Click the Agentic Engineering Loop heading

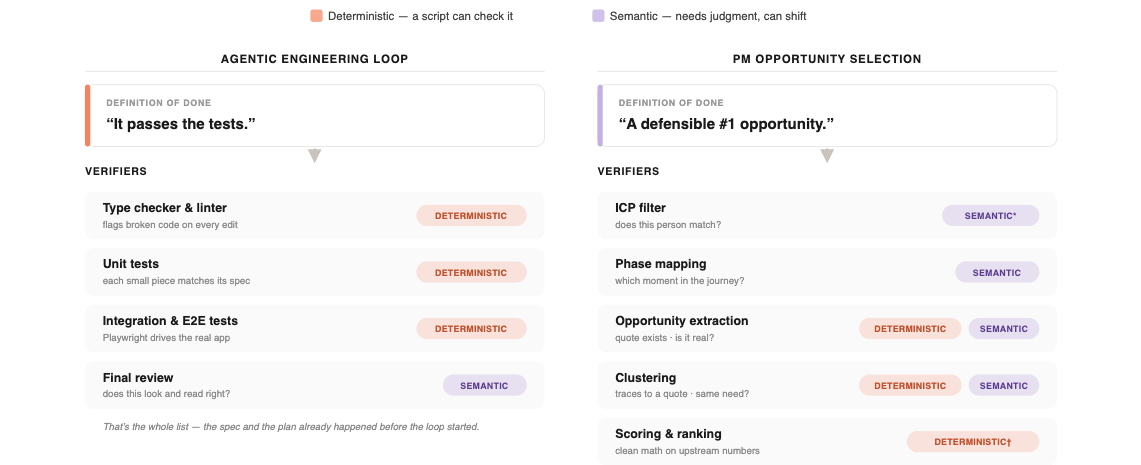coord(314,59)
